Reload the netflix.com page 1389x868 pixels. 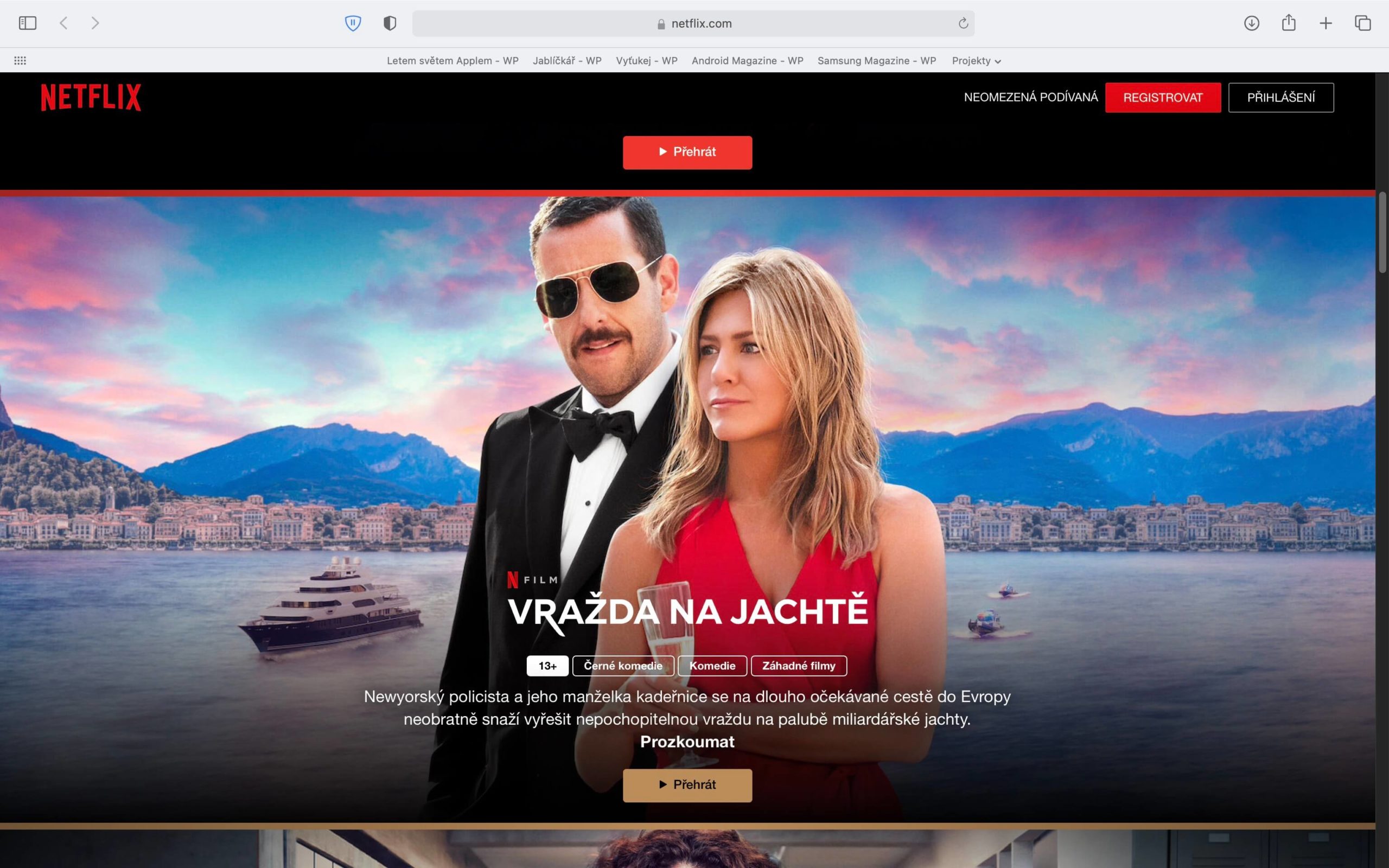(963, 23)
